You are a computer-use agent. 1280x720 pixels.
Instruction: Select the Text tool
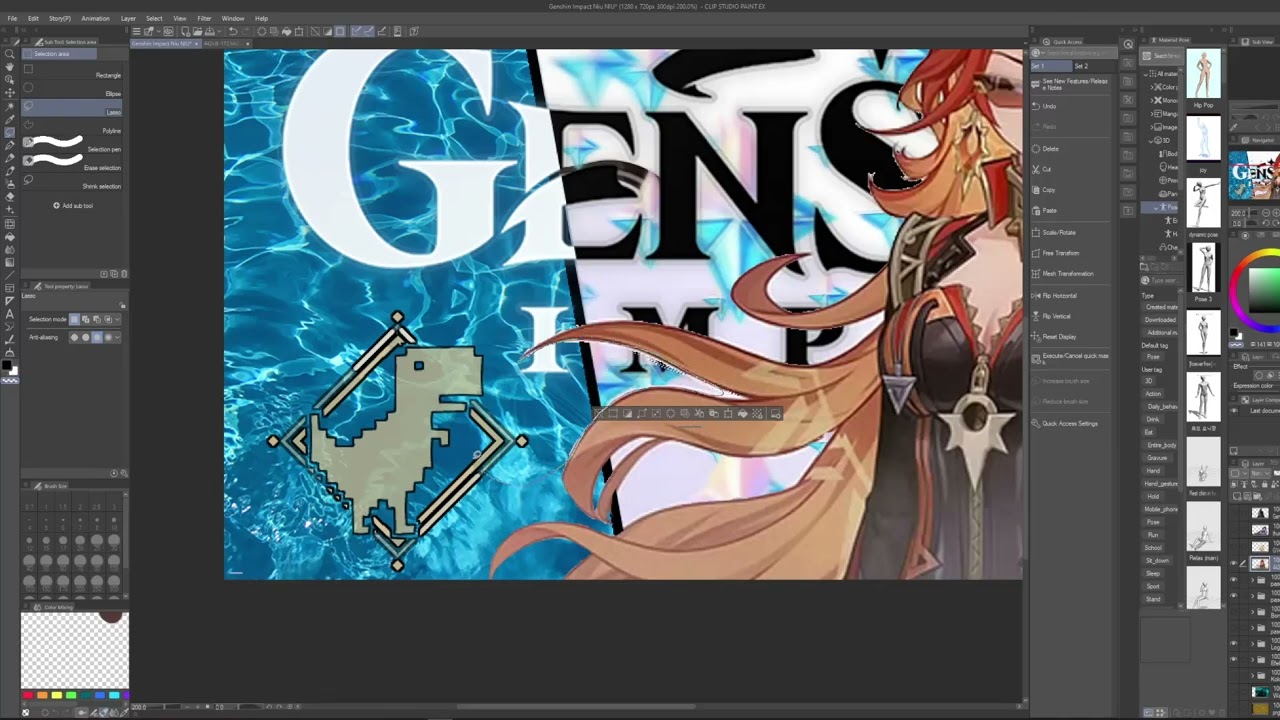tap(9, 313)
